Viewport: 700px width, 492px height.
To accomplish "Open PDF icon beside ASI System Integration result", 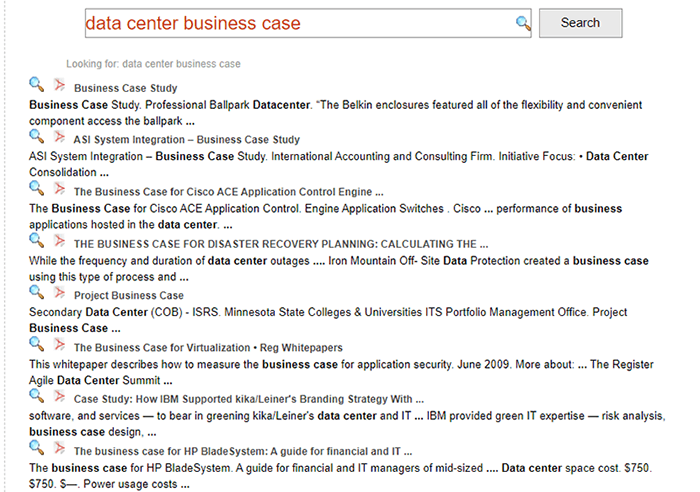I will click(x=59, y=136).
